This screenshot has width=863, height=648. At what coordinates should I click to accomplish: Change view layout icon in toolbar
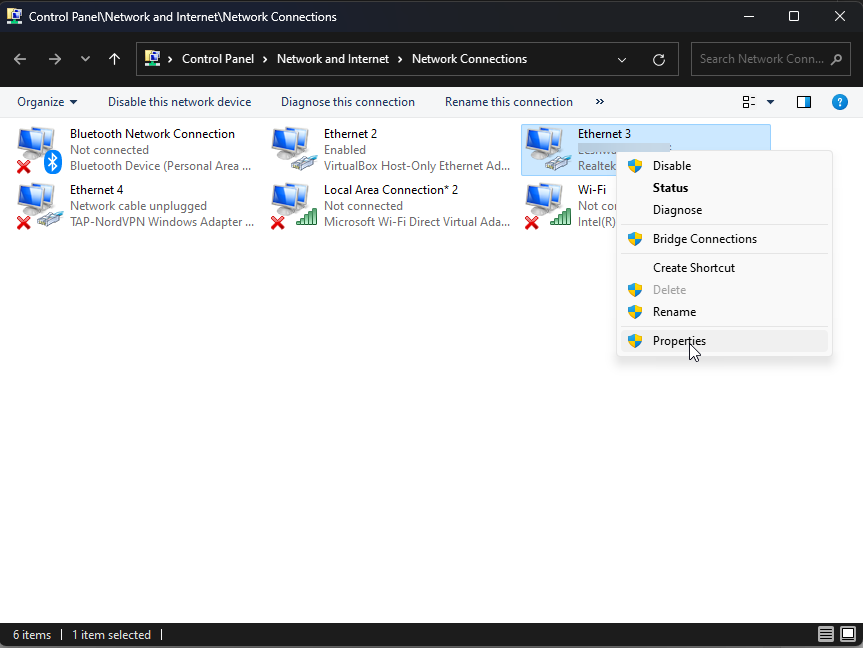tap(749, 102)
